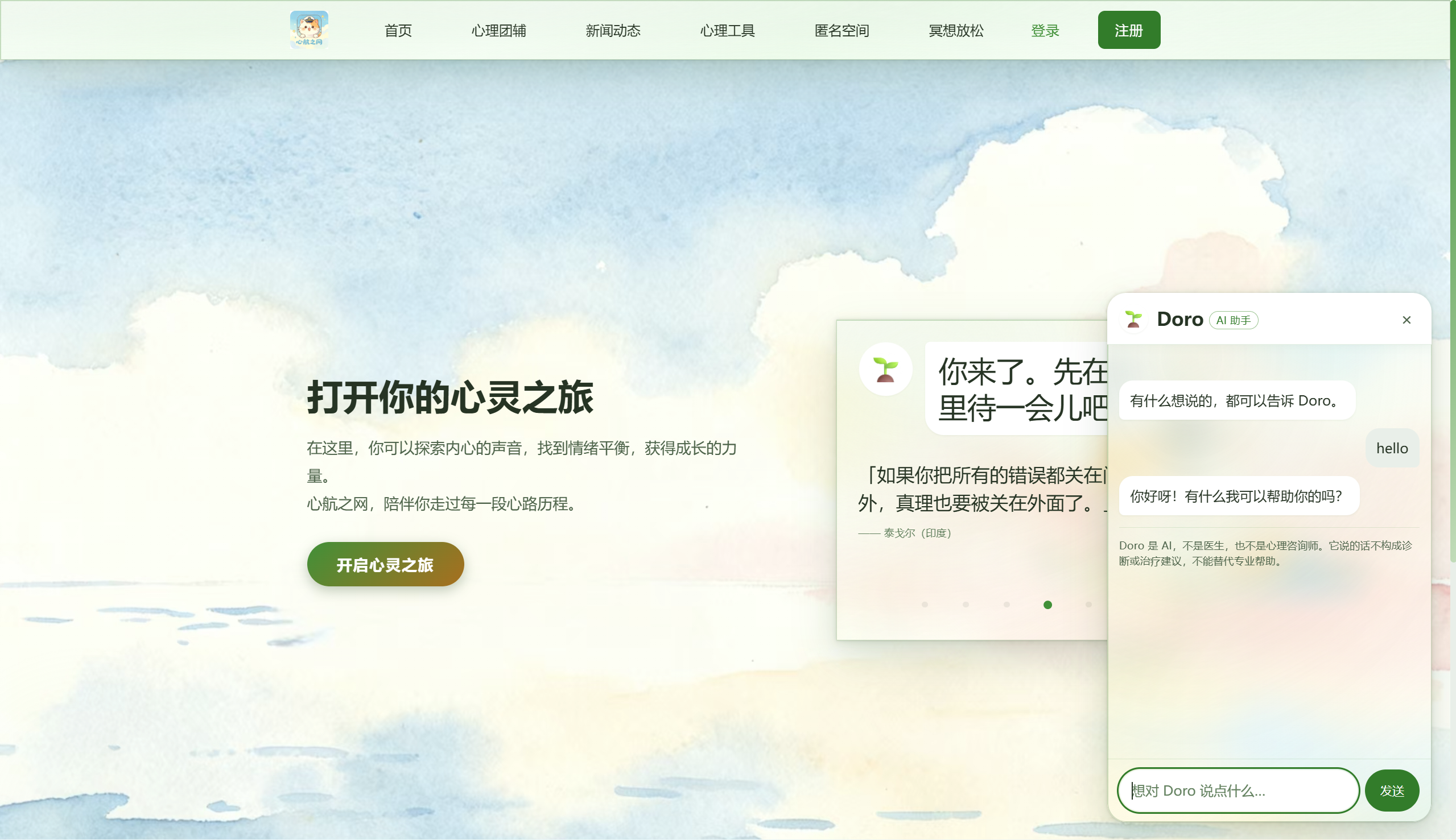Click the 发送 button in the chat
The image size is (1456, 840).
point(1392,791)
